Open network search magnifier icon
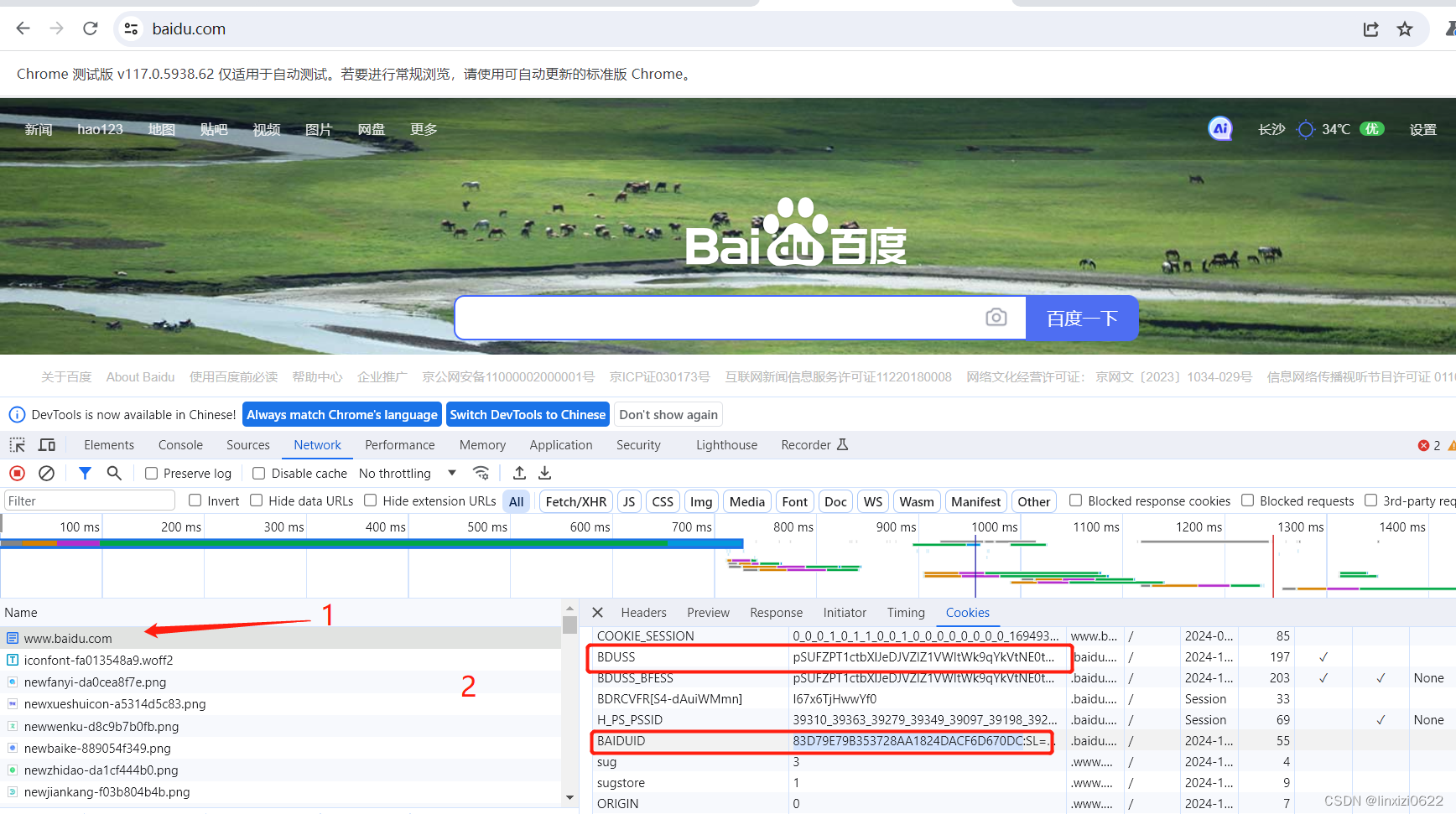This screenshot has width=1456, height=814. (114, 473)
